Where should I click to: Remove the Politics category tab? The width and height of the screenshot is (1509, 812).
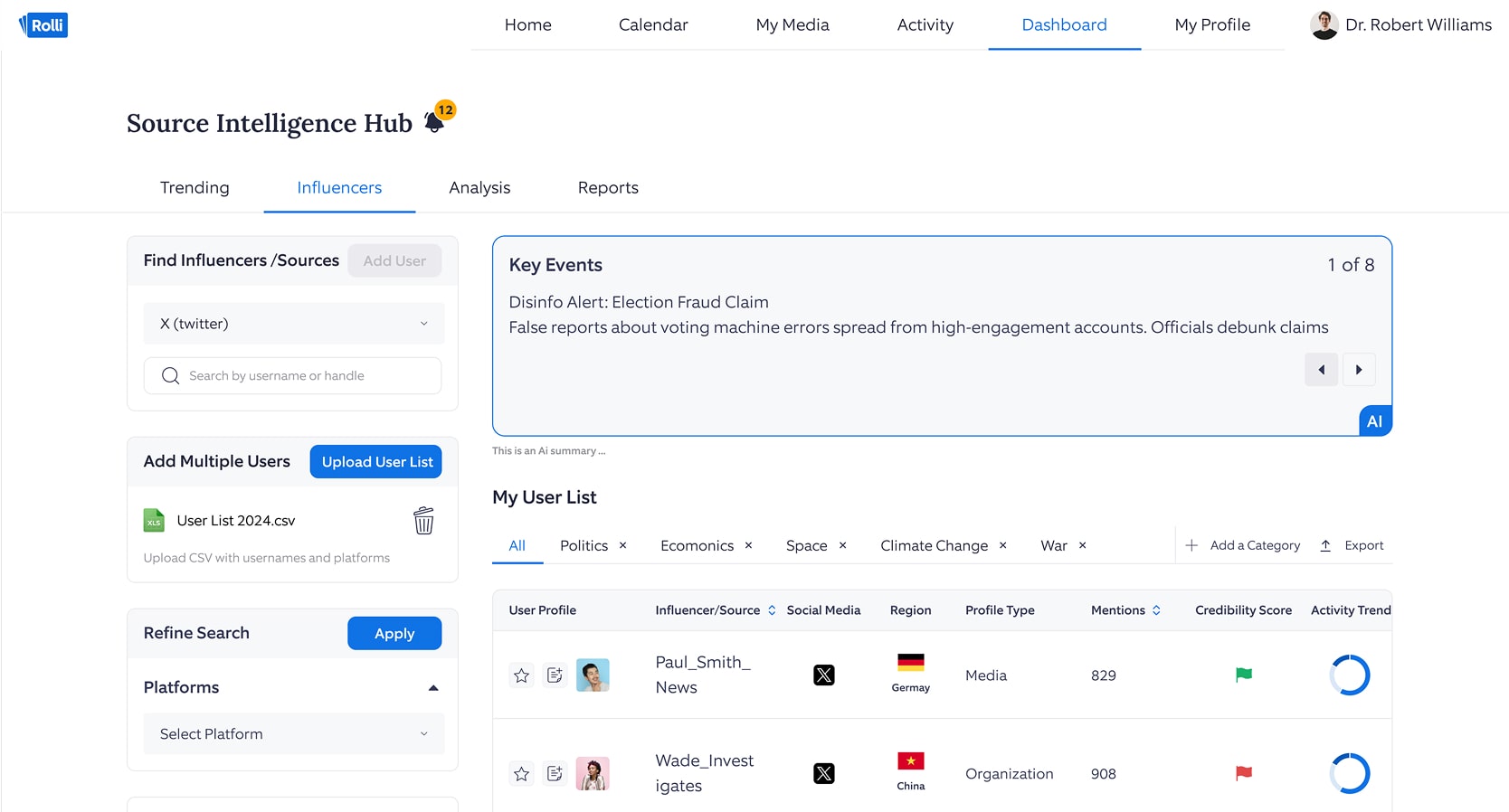coord(623,545)
